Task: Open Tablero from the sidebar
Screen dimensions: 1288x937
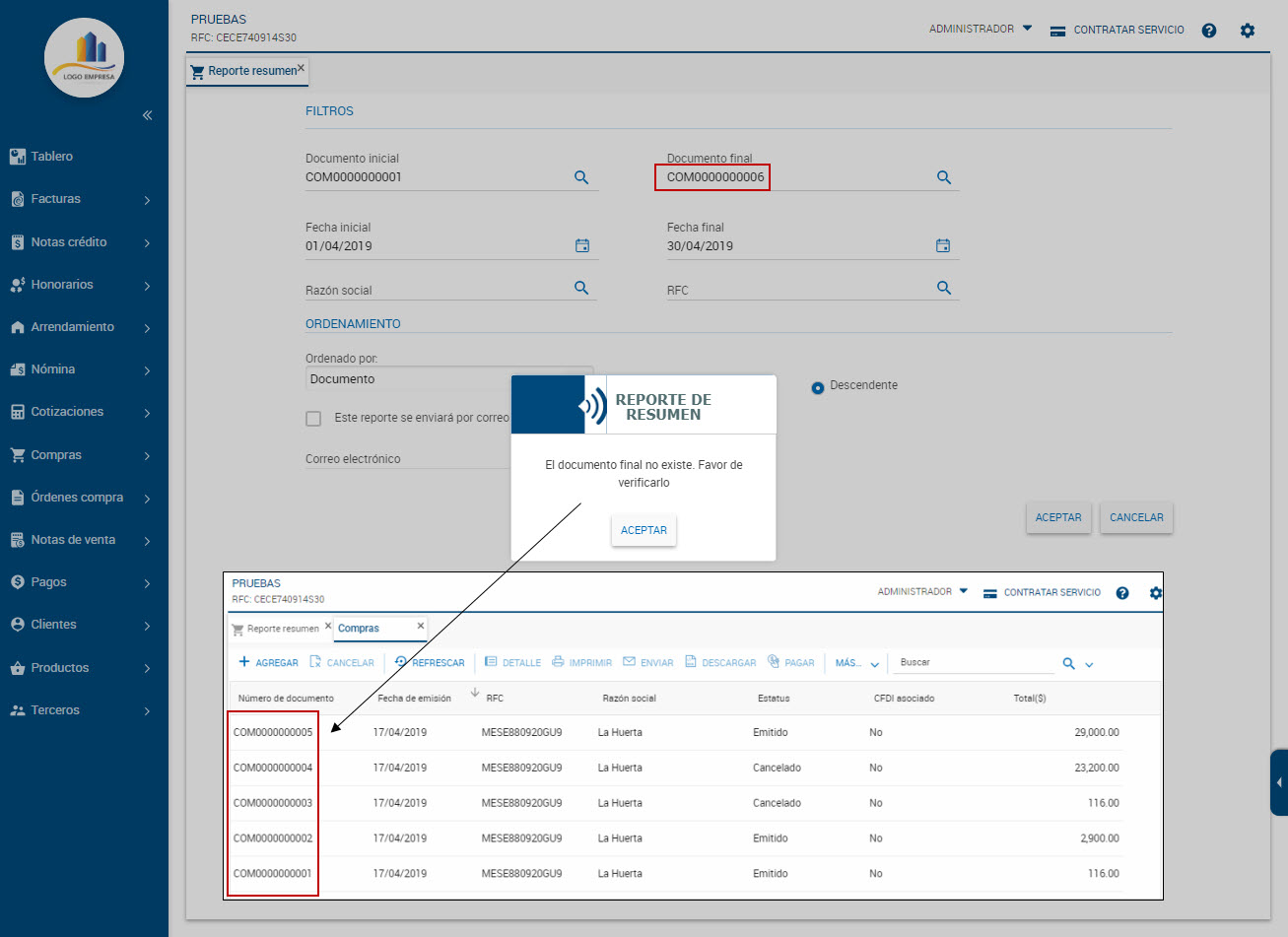Action: [51, 157]
